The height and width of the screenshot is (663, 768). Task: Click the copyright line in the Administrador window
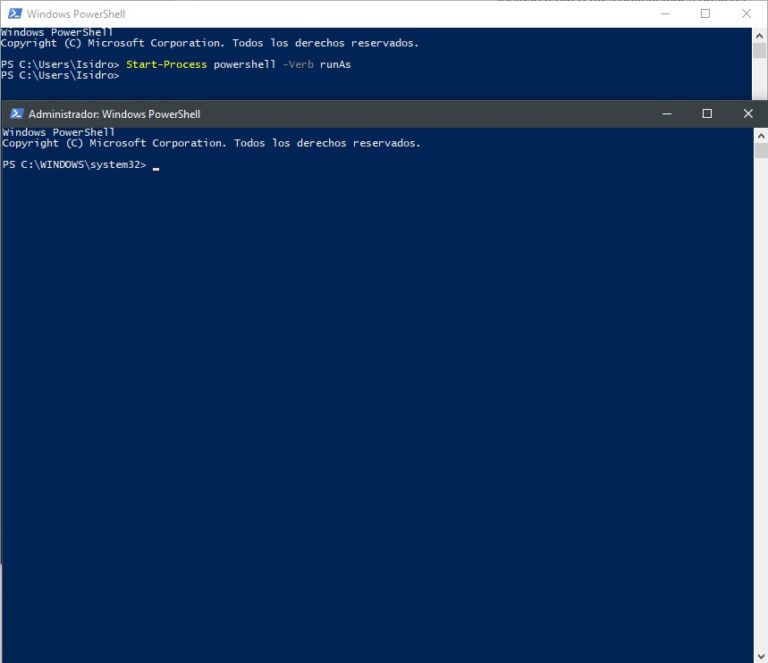tap(211, 143)
